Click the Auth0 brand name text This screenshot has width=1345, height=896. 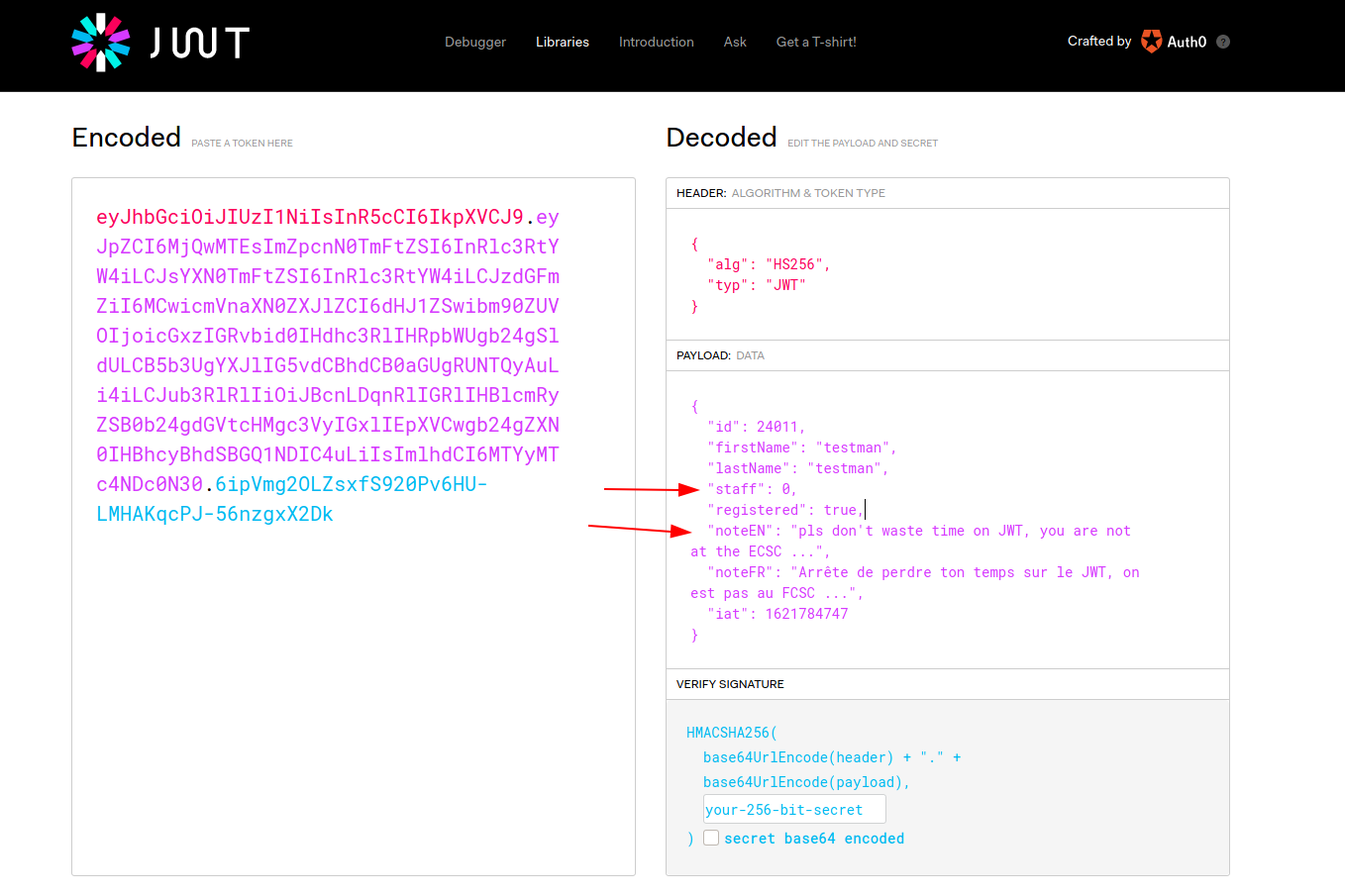tap(1187, 42)
